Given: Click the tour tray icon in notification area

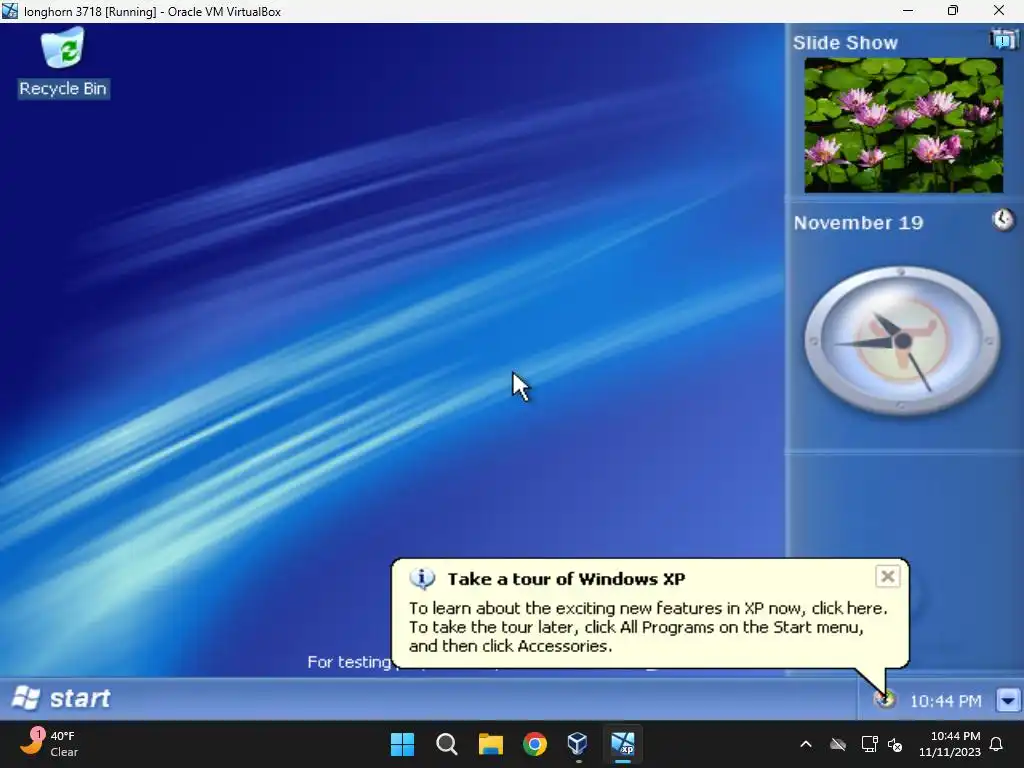Looking at the screenshot, I should [x=885, y=699].
